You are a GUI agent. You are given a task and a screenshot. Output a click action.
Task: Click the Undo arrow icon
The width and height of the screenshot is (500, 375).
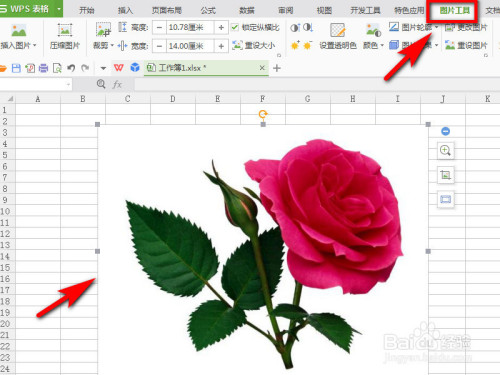tap(71, 68)
